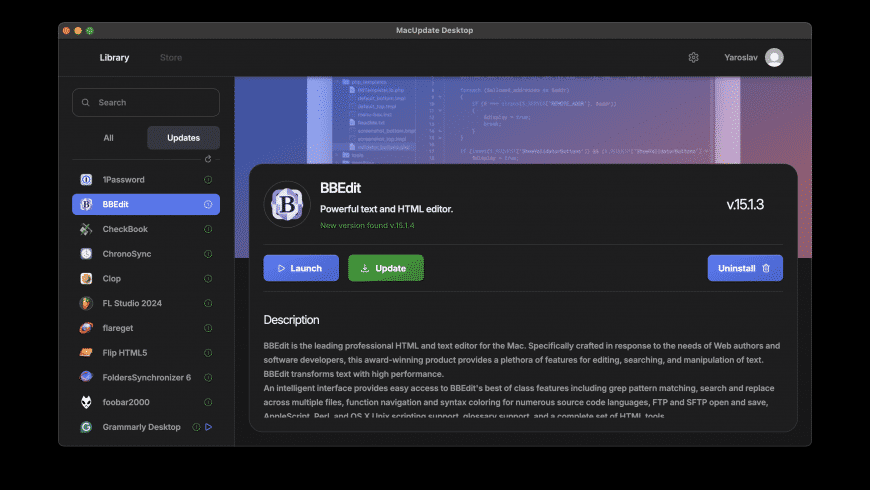The image size is (870, 490).
Task: Switch to the Library tab
Action: pyautogui.click(x=114, y=57)
